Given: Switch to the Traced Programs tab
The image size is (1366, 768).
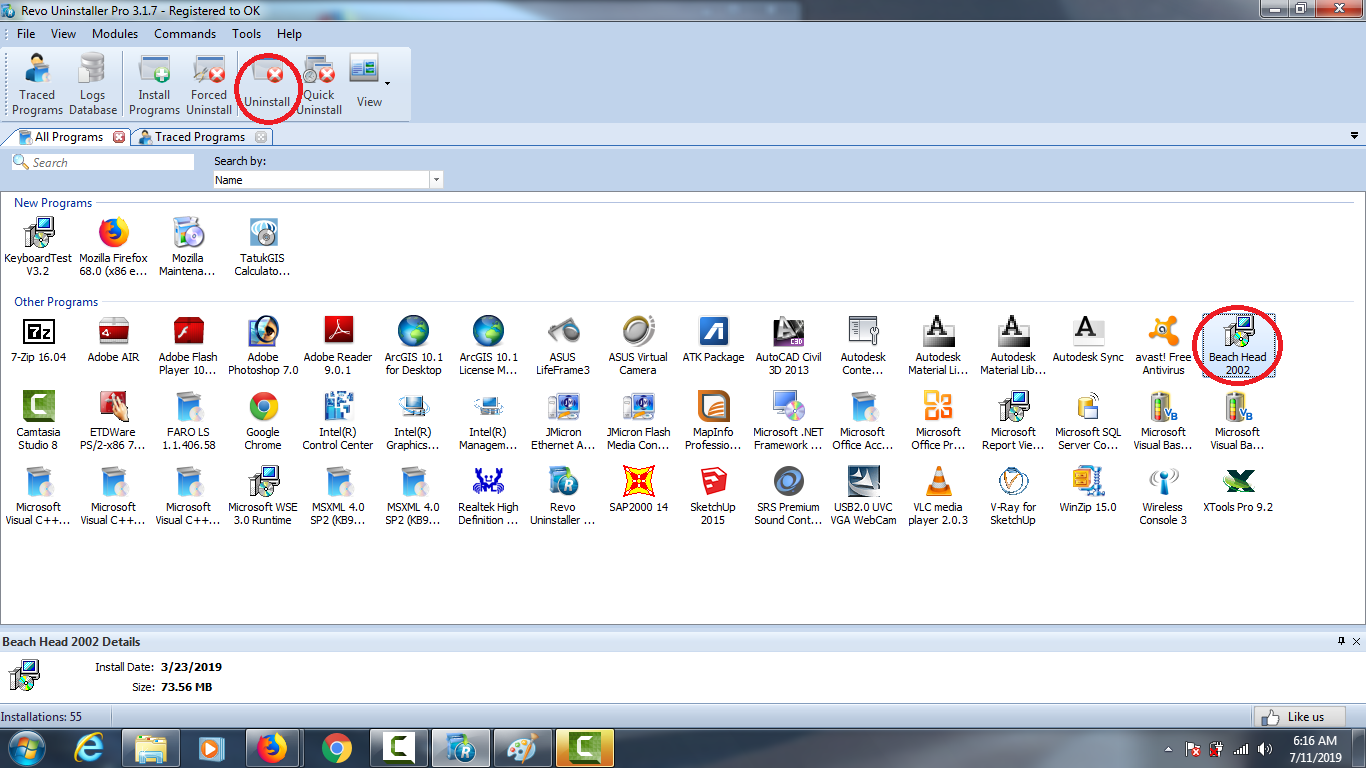Looking at the screenshot, I should pyautogui.click(x=201, y=137).
